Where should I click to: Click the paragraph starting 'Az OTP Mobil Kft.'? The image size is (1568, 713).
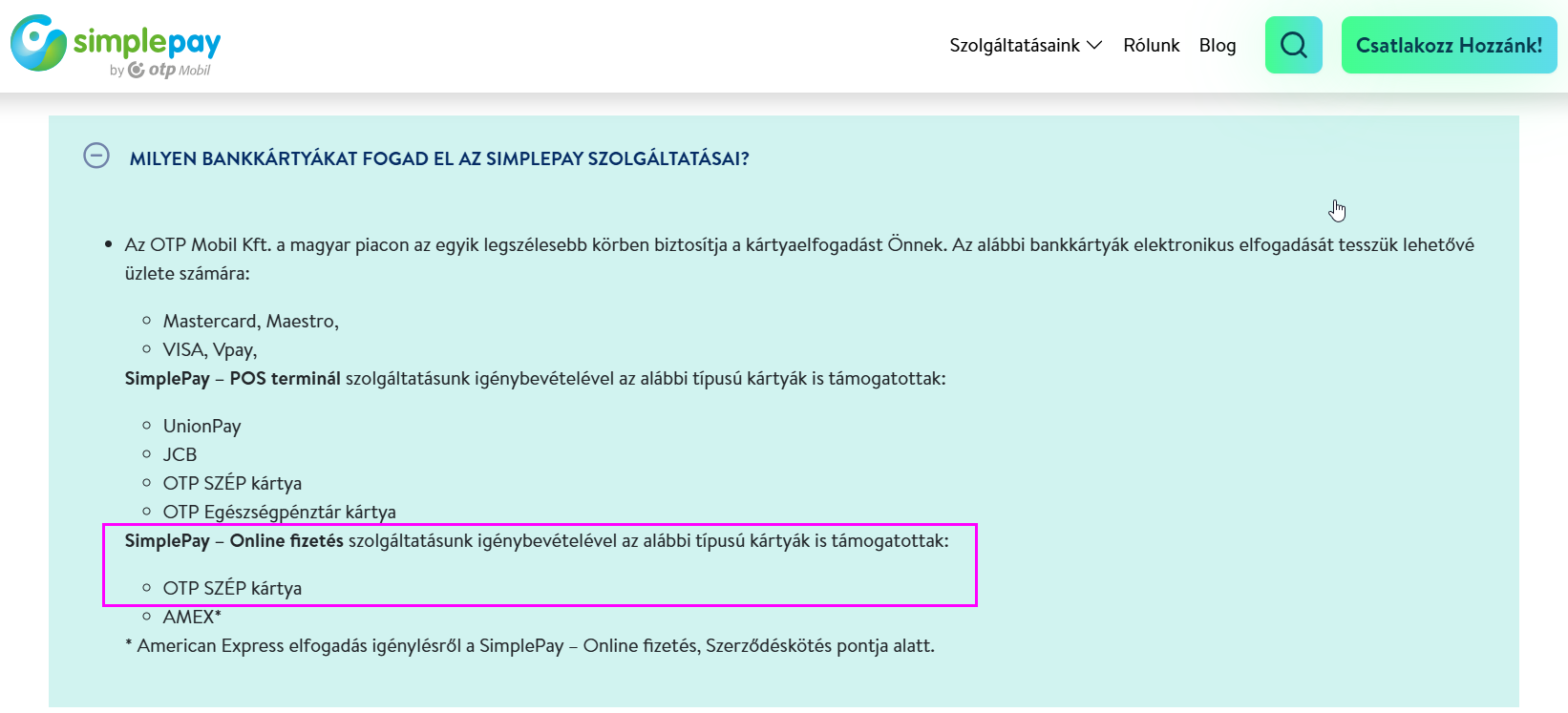(x=799, y=259)
